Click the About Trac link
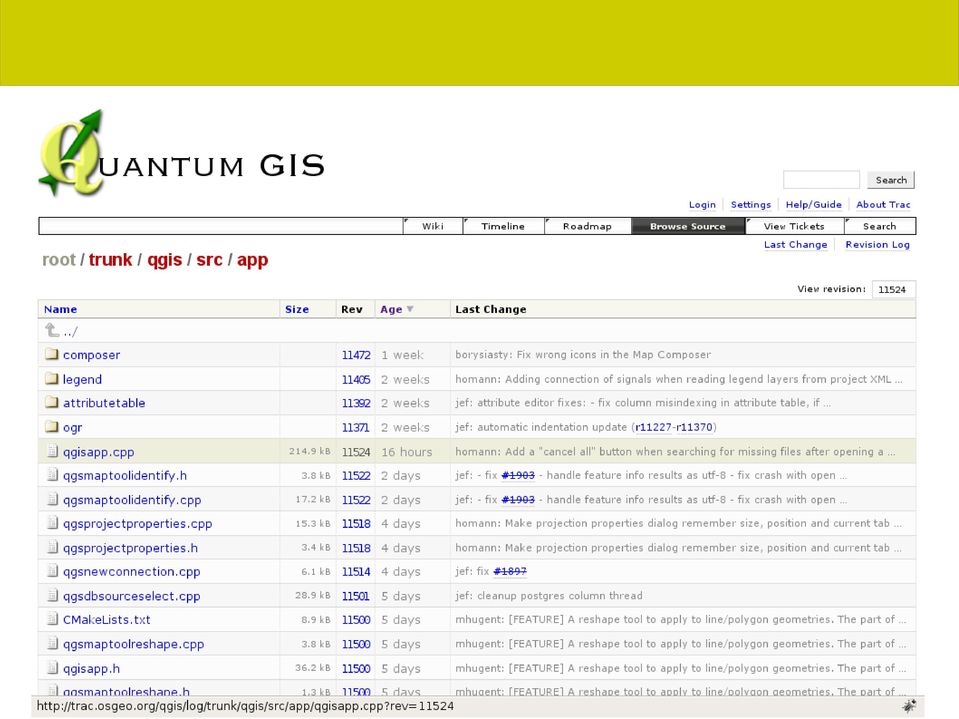Viewport: 959px width, 719px height. [x=883, y=205]
